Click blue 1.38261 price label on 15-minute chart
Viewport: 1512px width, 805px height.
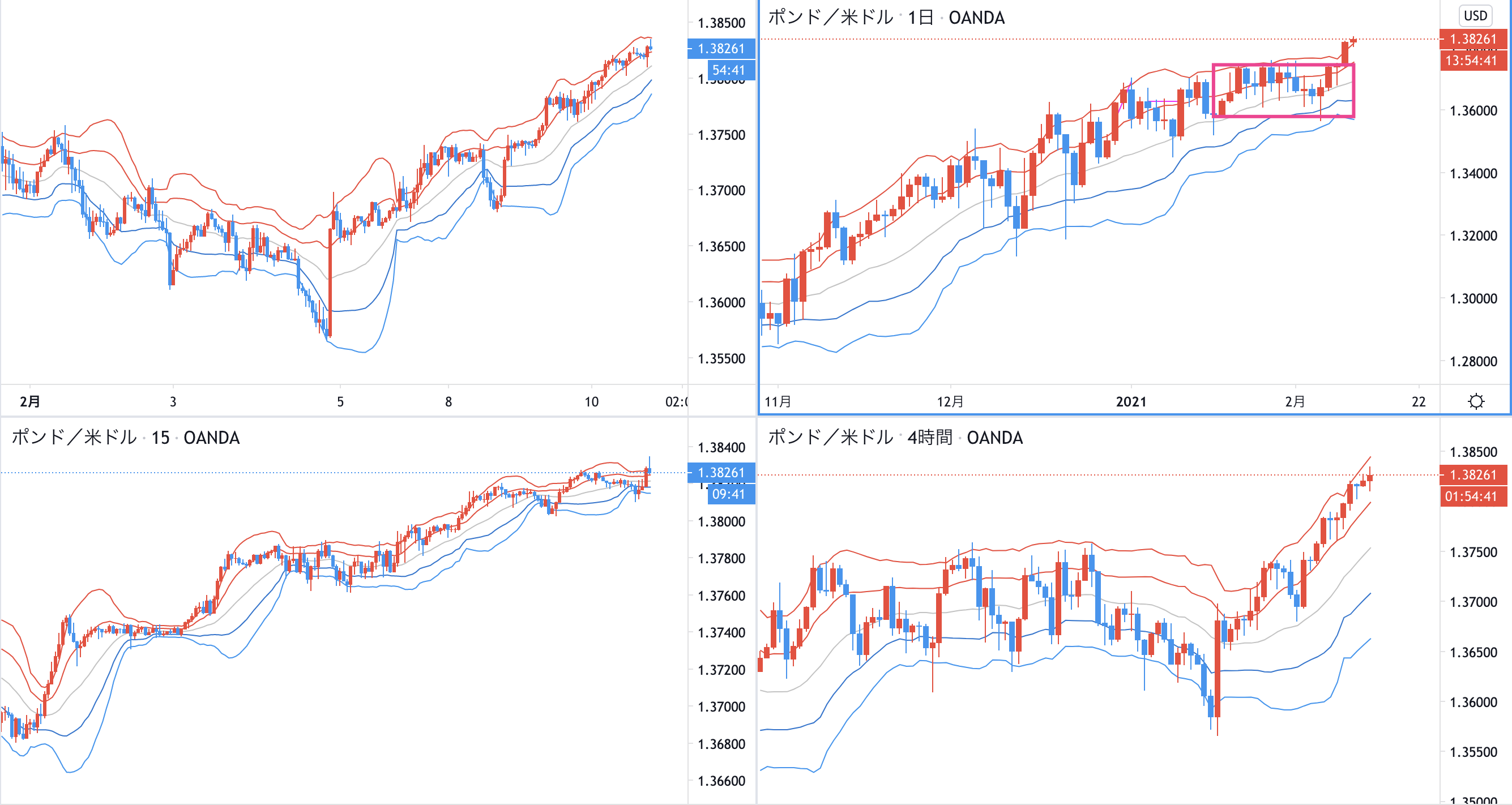point(721,472)
